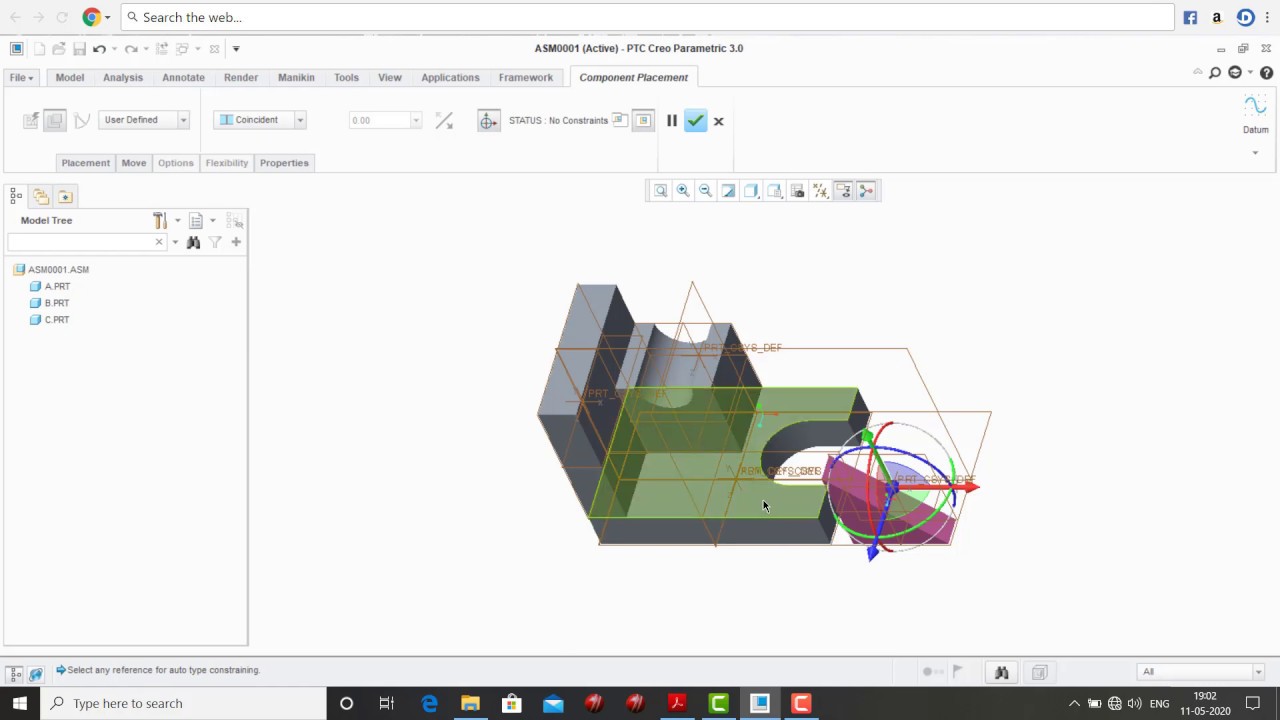Click the Datum button in the ribbon
This screenshot has width=1280, height=720.
tap(1255, 116)
